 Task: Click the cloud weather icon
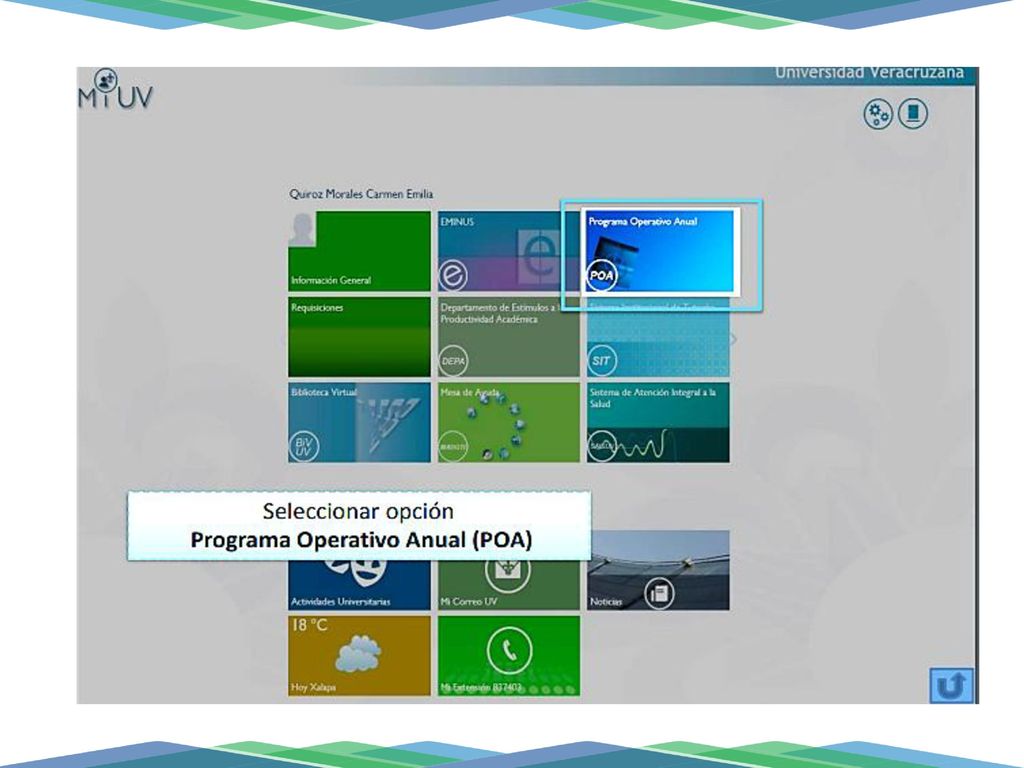pyautogui.click(x=358, y=654)
